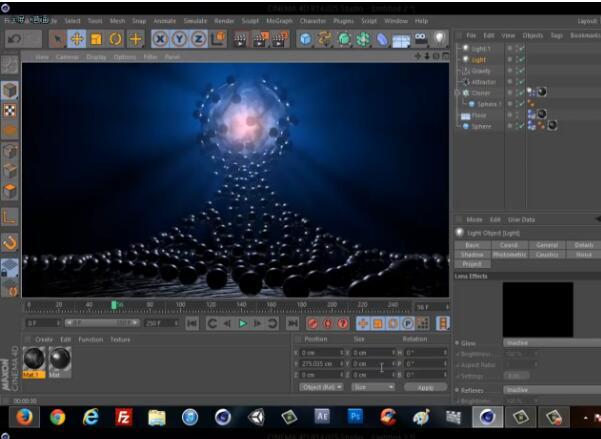Open the Glow type dropdown
The width and height of the screenshot is (601, 439).
pos(552,343)
